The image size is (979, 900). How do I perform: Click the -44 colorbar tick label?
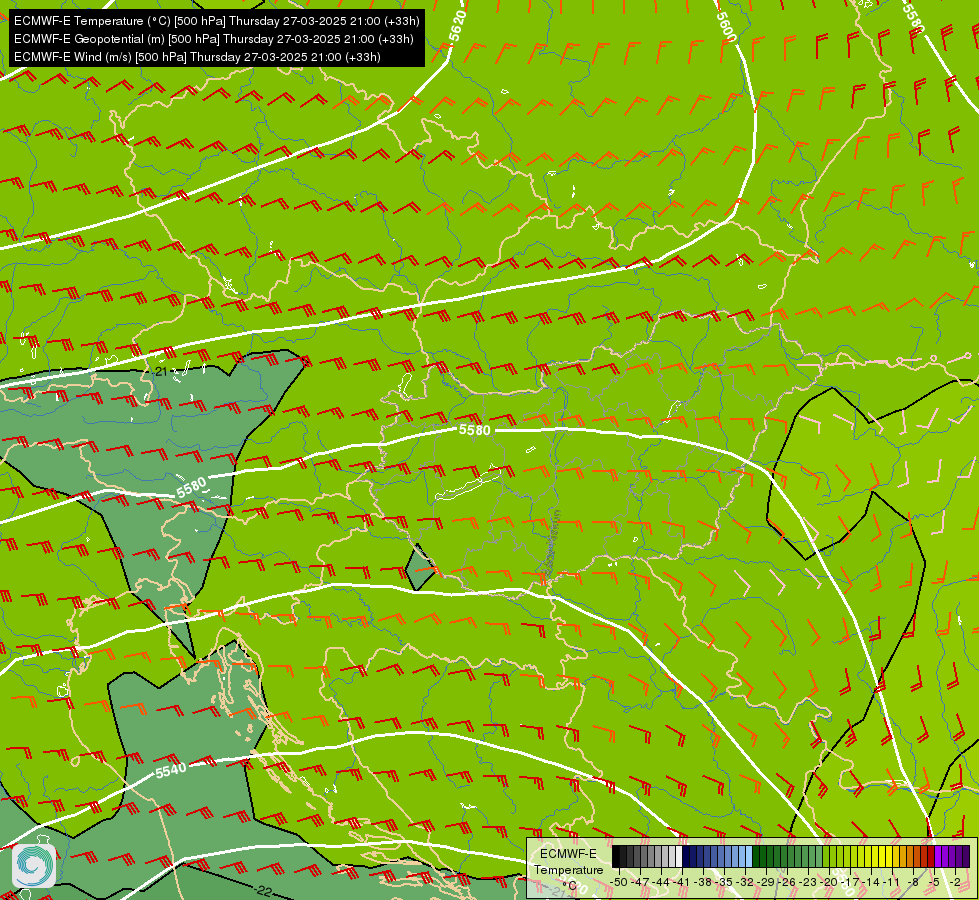661,882
